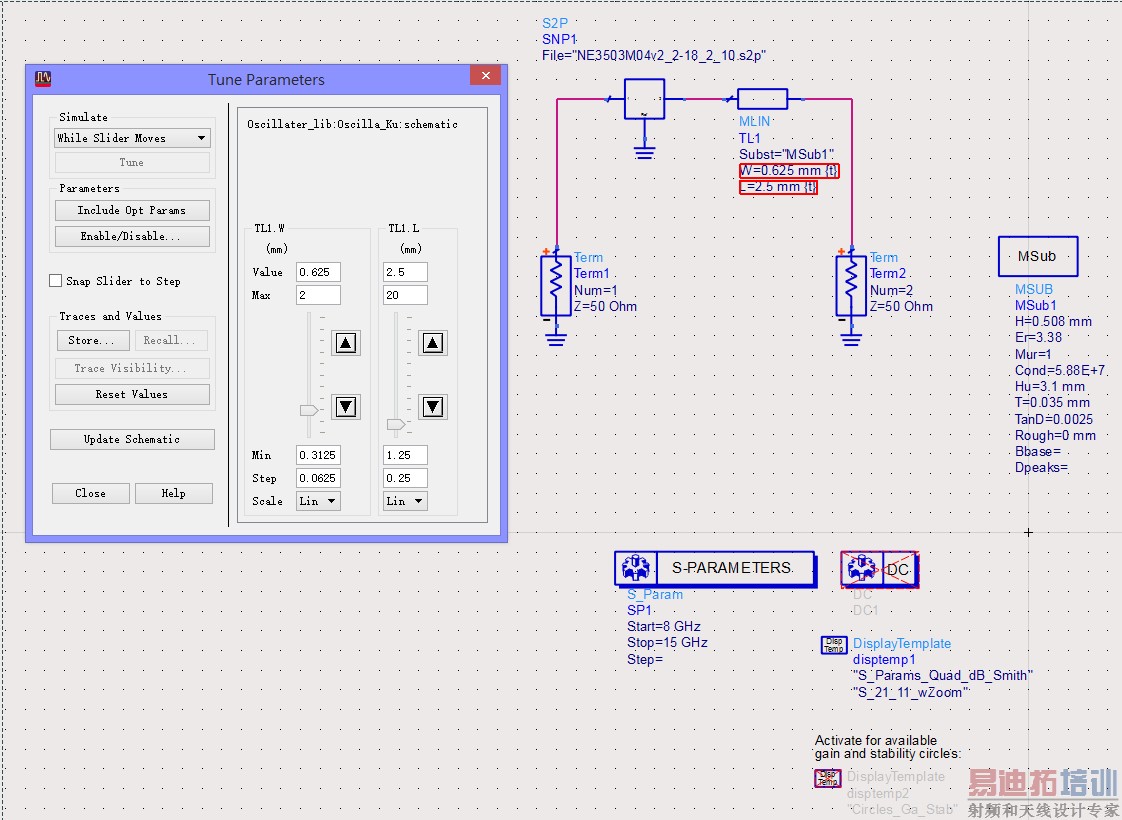This screenshot has width=1122, height=820.
Task: Click the MSub substrate component box
Action: [1037, 257]
